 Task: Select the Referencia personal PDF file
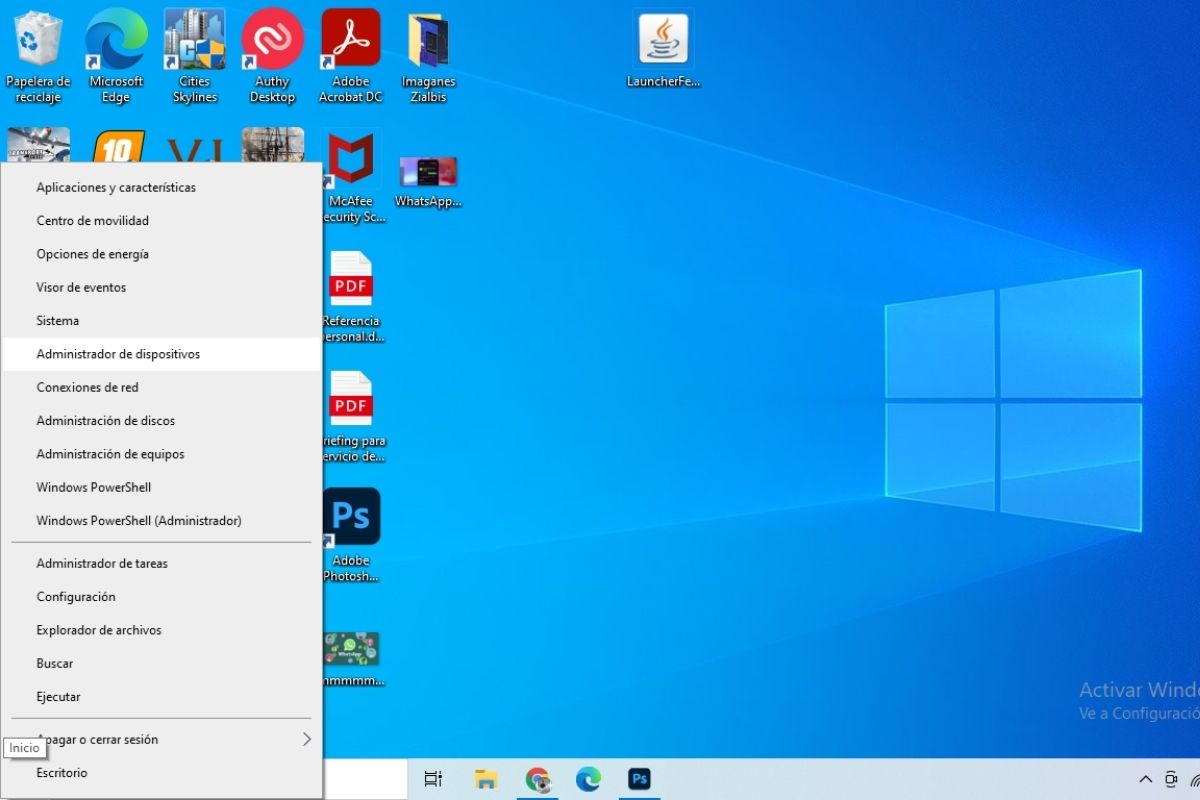click(352, 297)
